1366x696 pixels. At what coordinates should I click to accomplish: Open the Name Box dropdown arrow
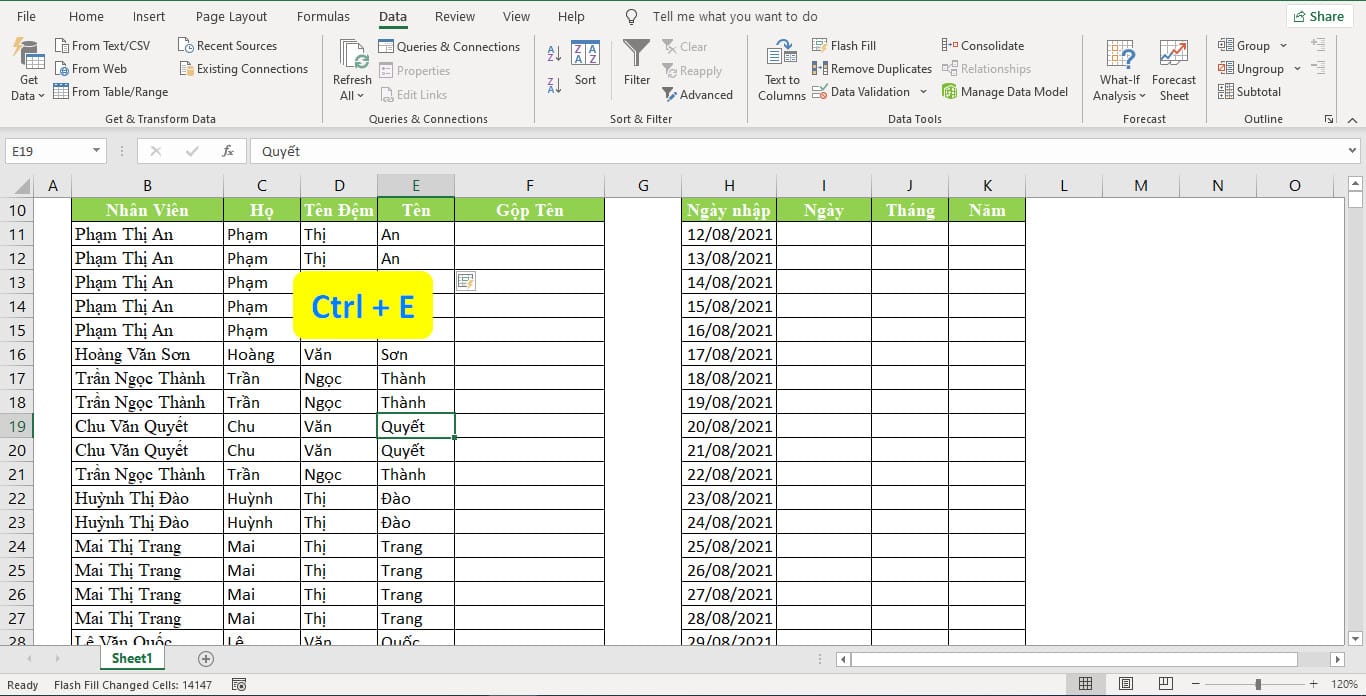pyautogui.click(x=97, y=151)
